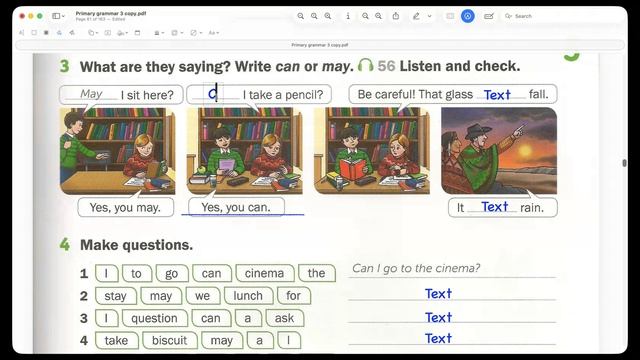Select the Highlight pen tool
This screenshot has height=360, width=640.
point(416,16)
